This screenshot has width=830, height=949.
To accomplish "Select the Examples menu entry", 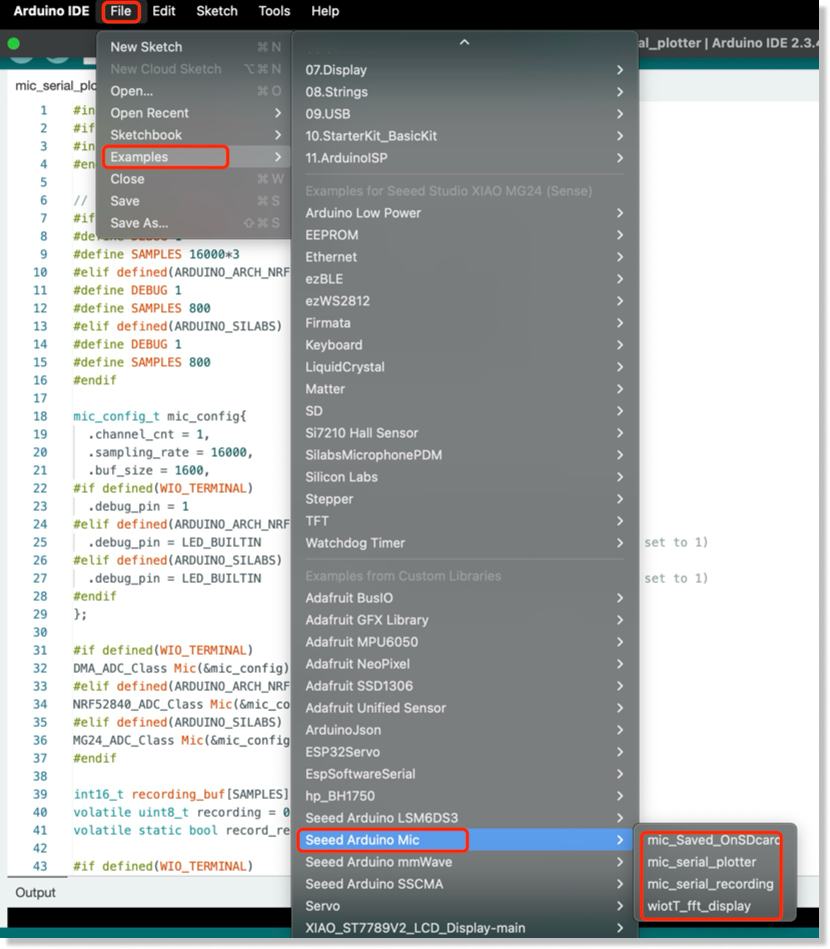I will click(194, 157).
